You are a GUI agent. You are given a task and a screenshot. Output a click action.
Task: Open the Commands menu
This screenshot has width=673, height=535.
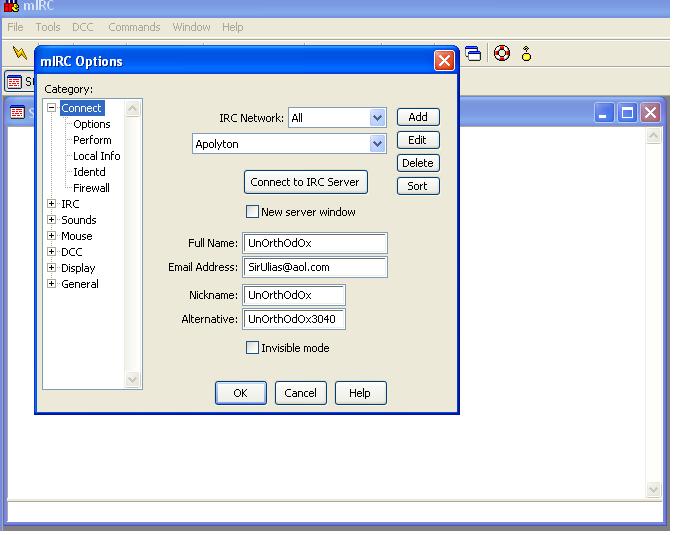click(x=134, y=27)
